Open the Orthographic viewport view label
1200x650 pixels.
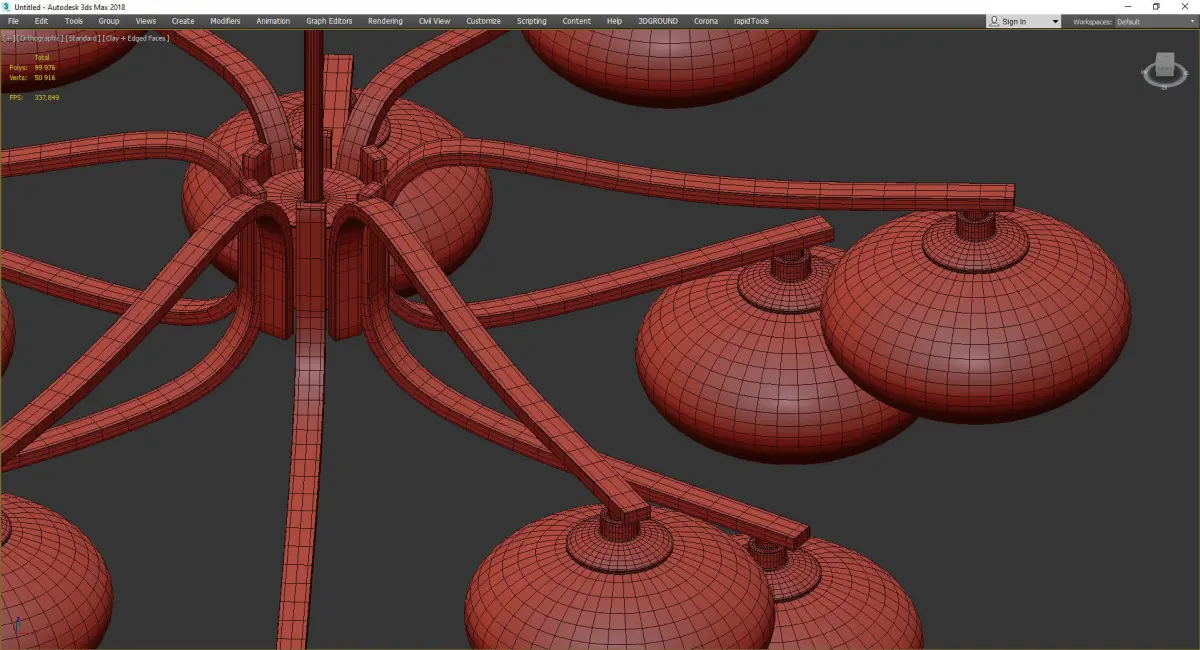(x=39, y=38)
